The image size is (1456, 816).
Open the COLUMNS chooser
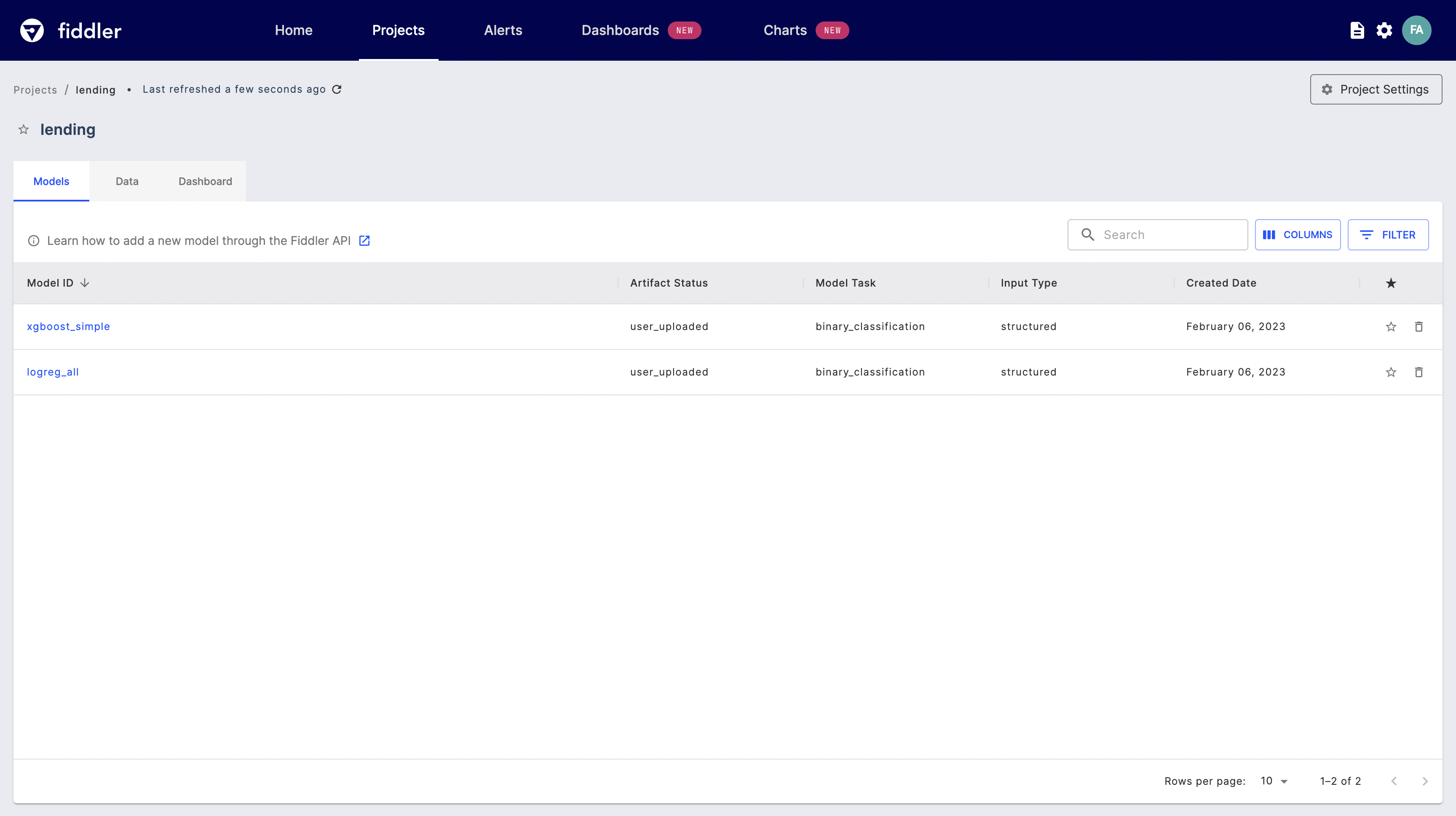(1297, 235)
